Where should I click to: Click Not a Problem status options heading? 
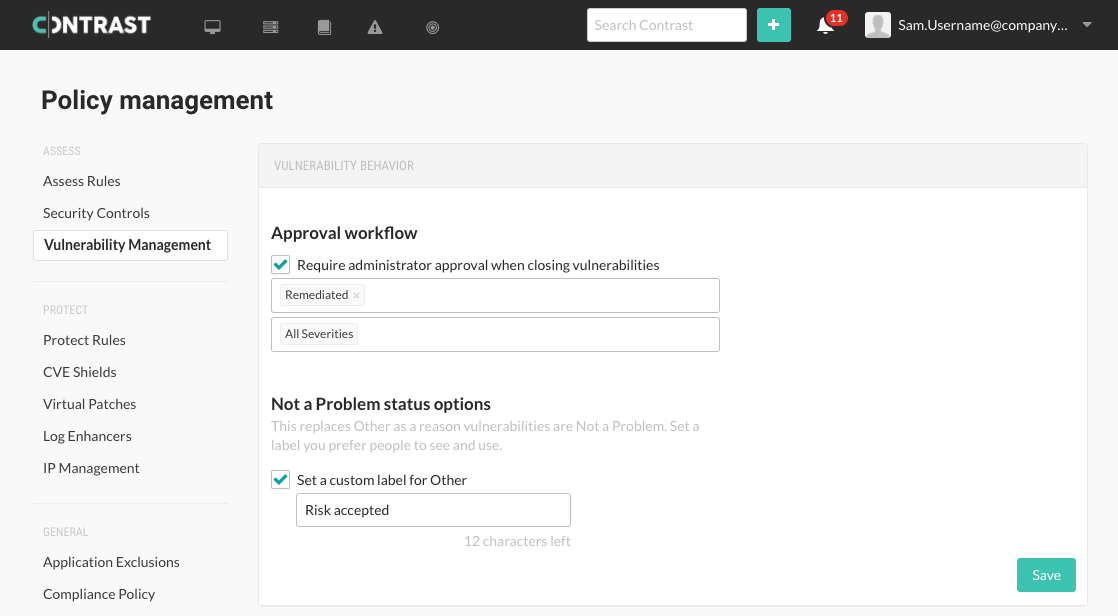point(381,404)
